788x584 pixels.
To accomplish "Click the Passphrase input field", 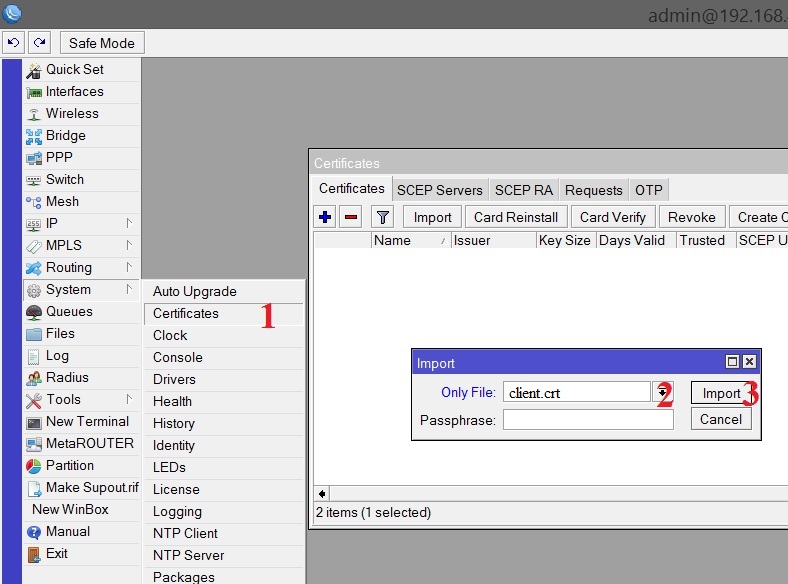I will point(588,420).
